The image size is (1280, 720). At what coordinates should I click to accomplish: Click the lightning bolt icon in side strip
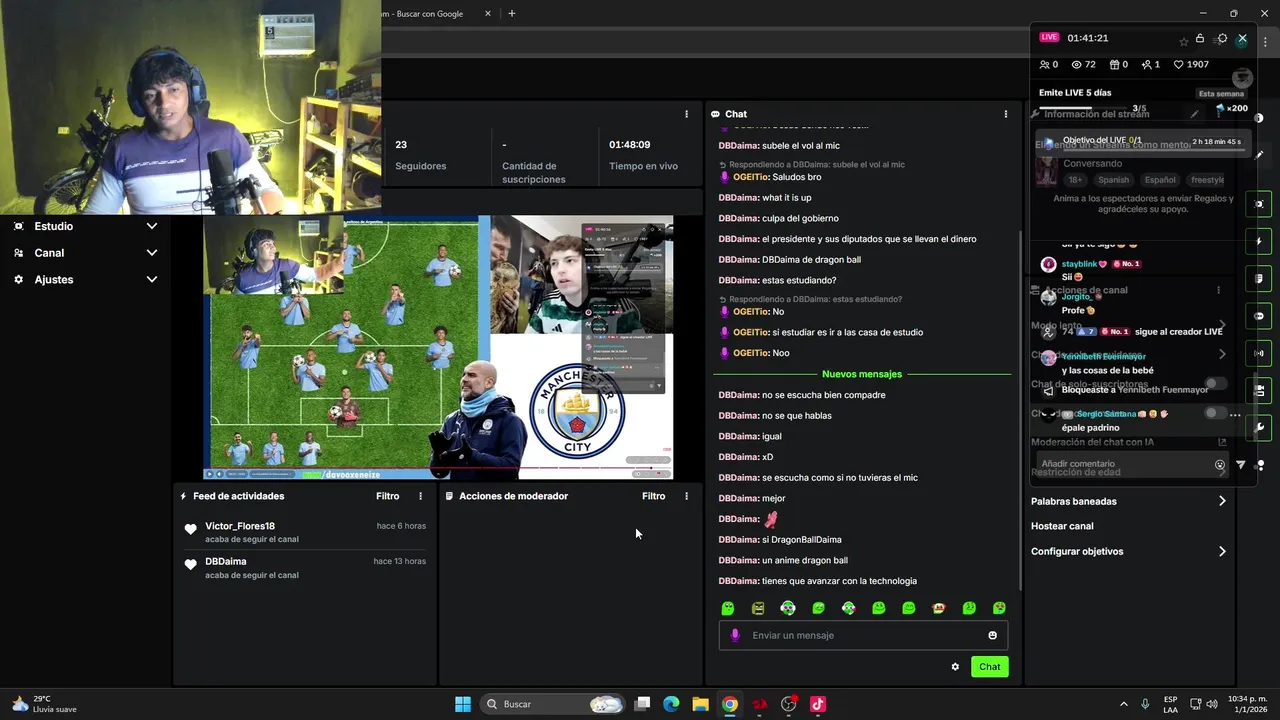click(1259, 241)
